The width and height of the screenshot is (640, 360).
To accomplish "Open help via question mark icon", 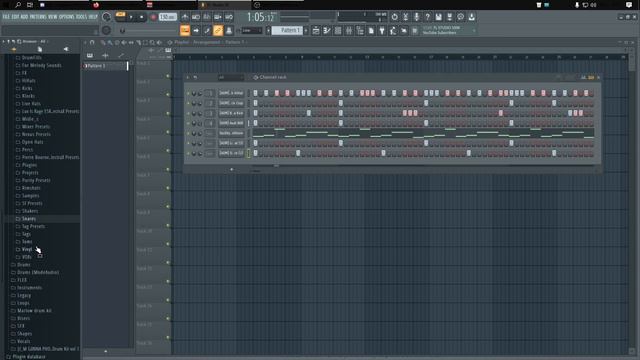I will pyautogui.click(x=427, y=17).
